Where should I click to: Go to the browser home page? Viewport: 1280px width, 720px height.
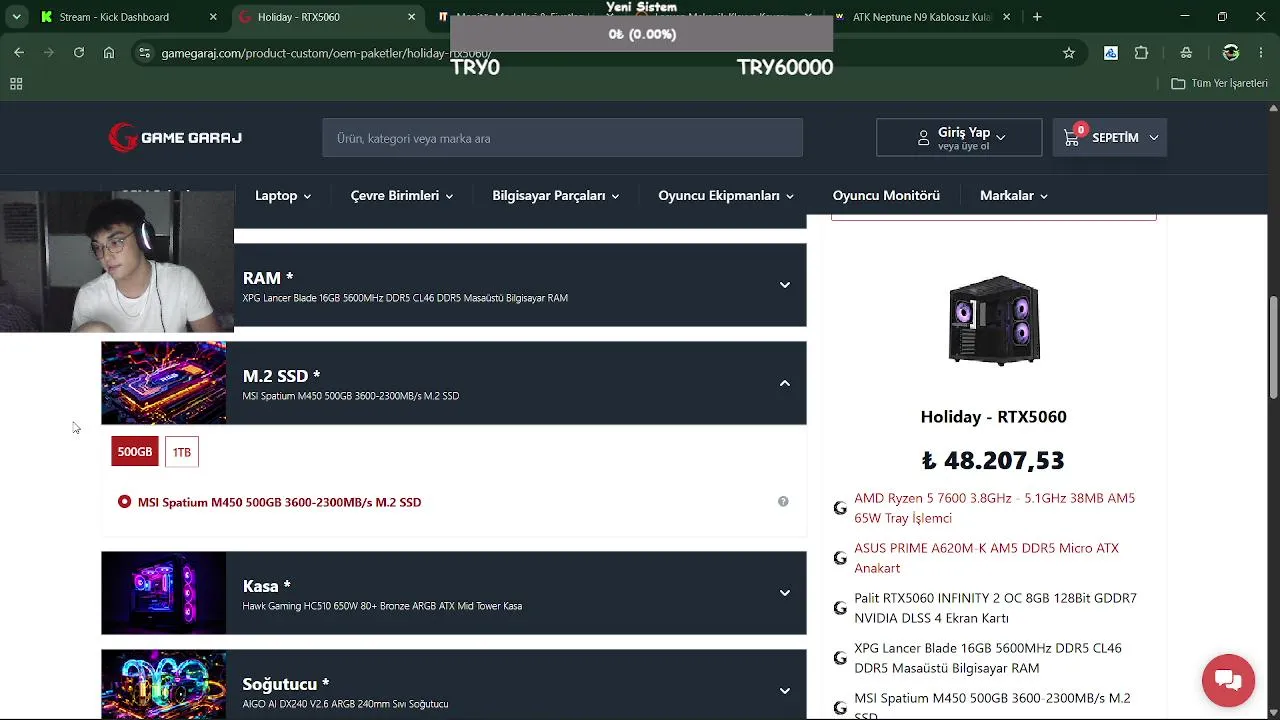109,53
